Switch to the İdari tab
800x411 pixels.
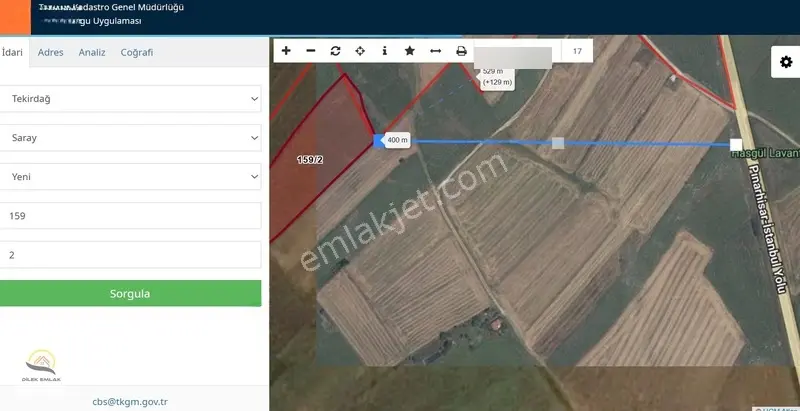pos(13,52)
